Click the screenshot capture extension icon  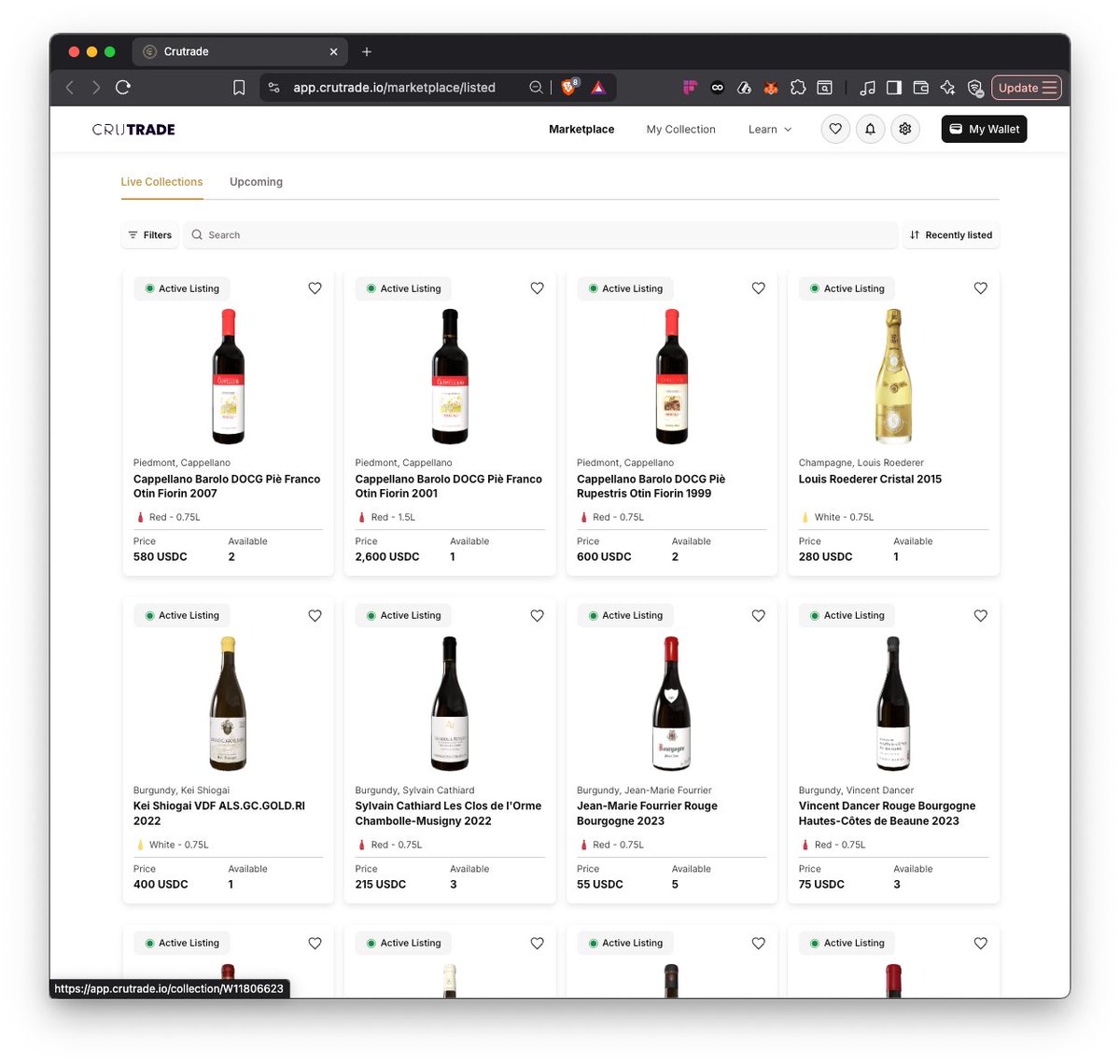824,88
